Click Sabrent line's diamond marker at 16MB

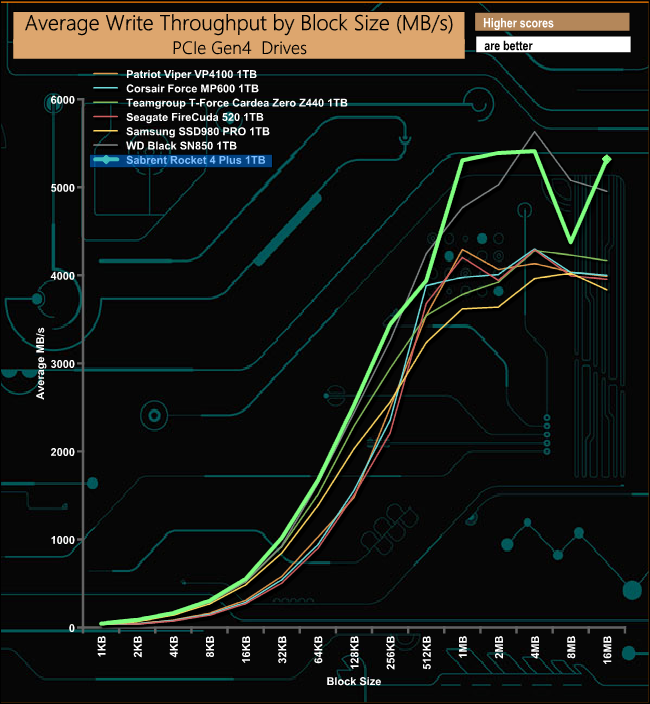pyautogui.click(x=607, y=159)
